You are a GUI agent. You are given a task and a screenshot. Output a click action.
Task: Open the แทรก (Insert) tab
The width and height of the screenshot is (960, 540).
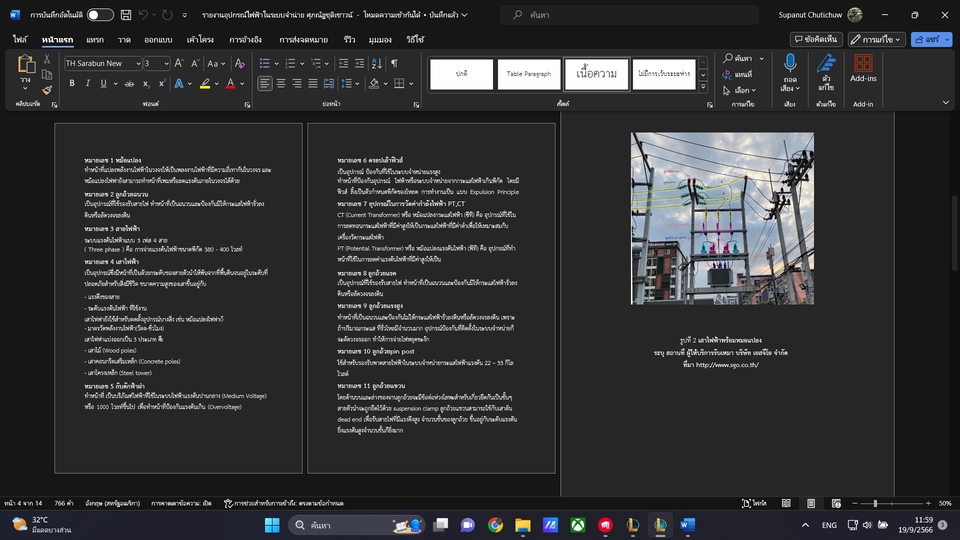(x=95, y=39)
